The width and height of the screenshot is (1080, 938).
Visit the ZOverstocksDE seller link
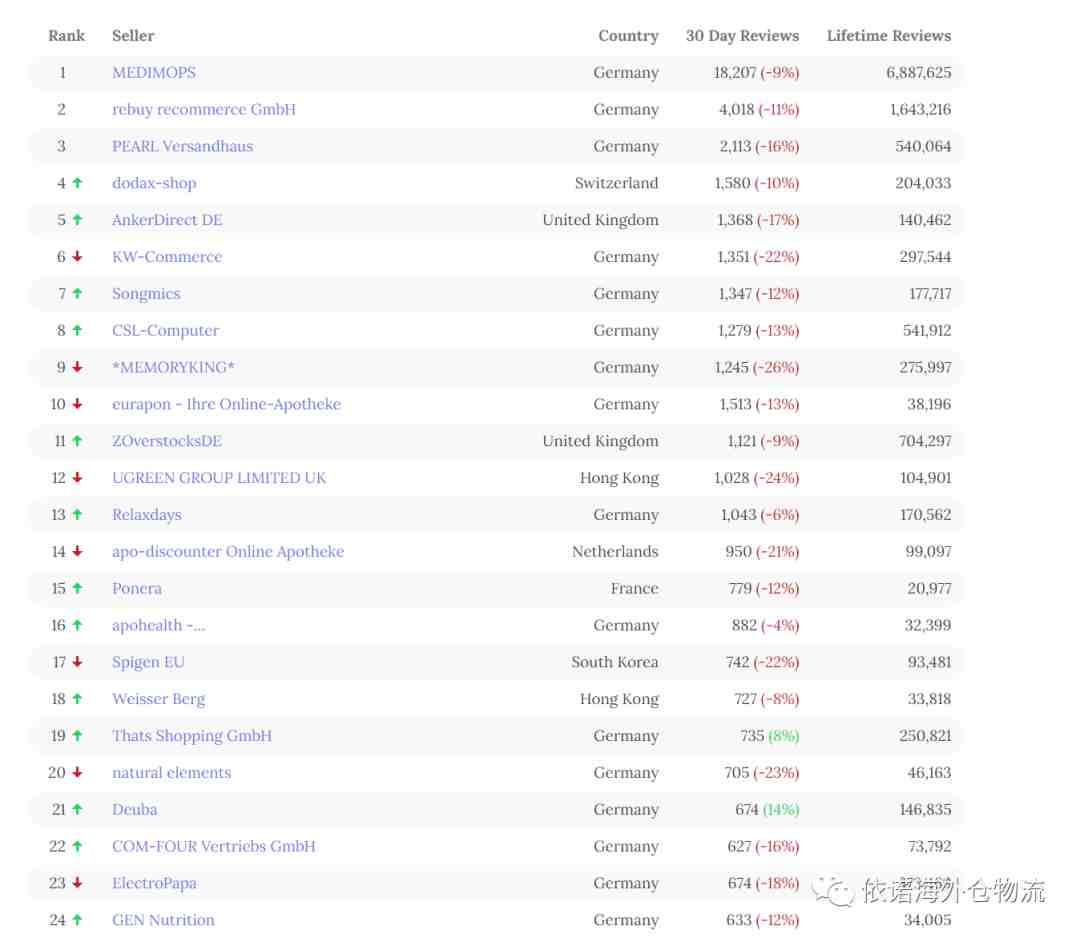(x=167, y=441)
